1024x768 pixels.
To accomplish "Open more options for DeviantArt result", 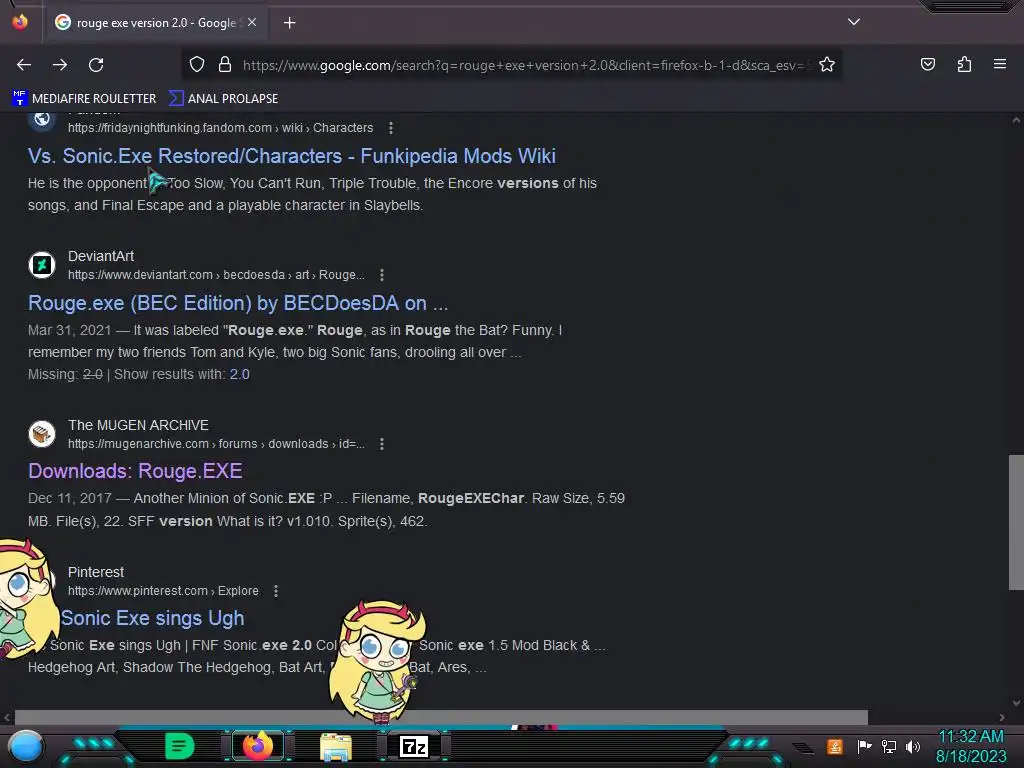I will 381,275.
